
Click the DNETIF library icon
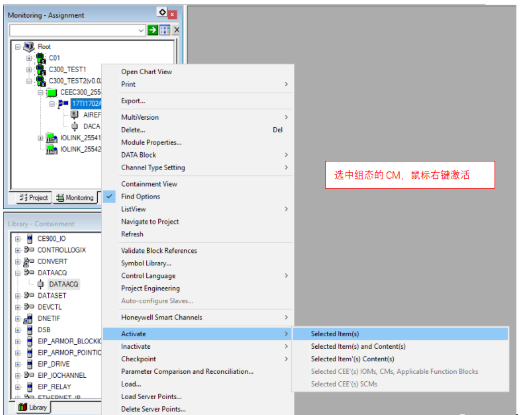[29, 319]
